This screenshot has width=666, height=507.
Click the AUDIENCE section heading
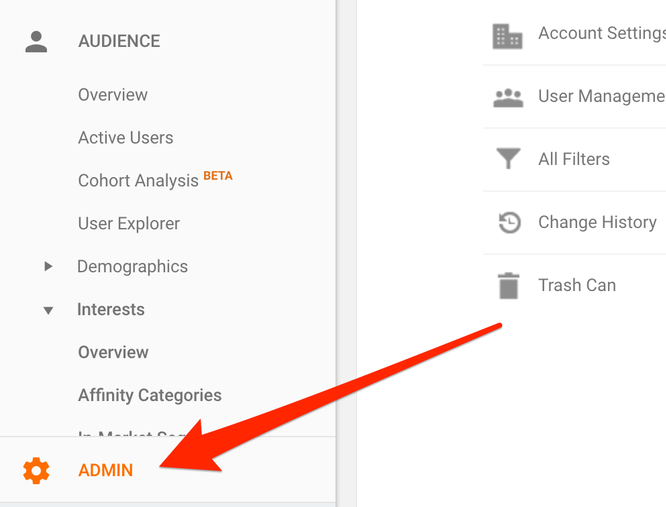tap(119, 42)
